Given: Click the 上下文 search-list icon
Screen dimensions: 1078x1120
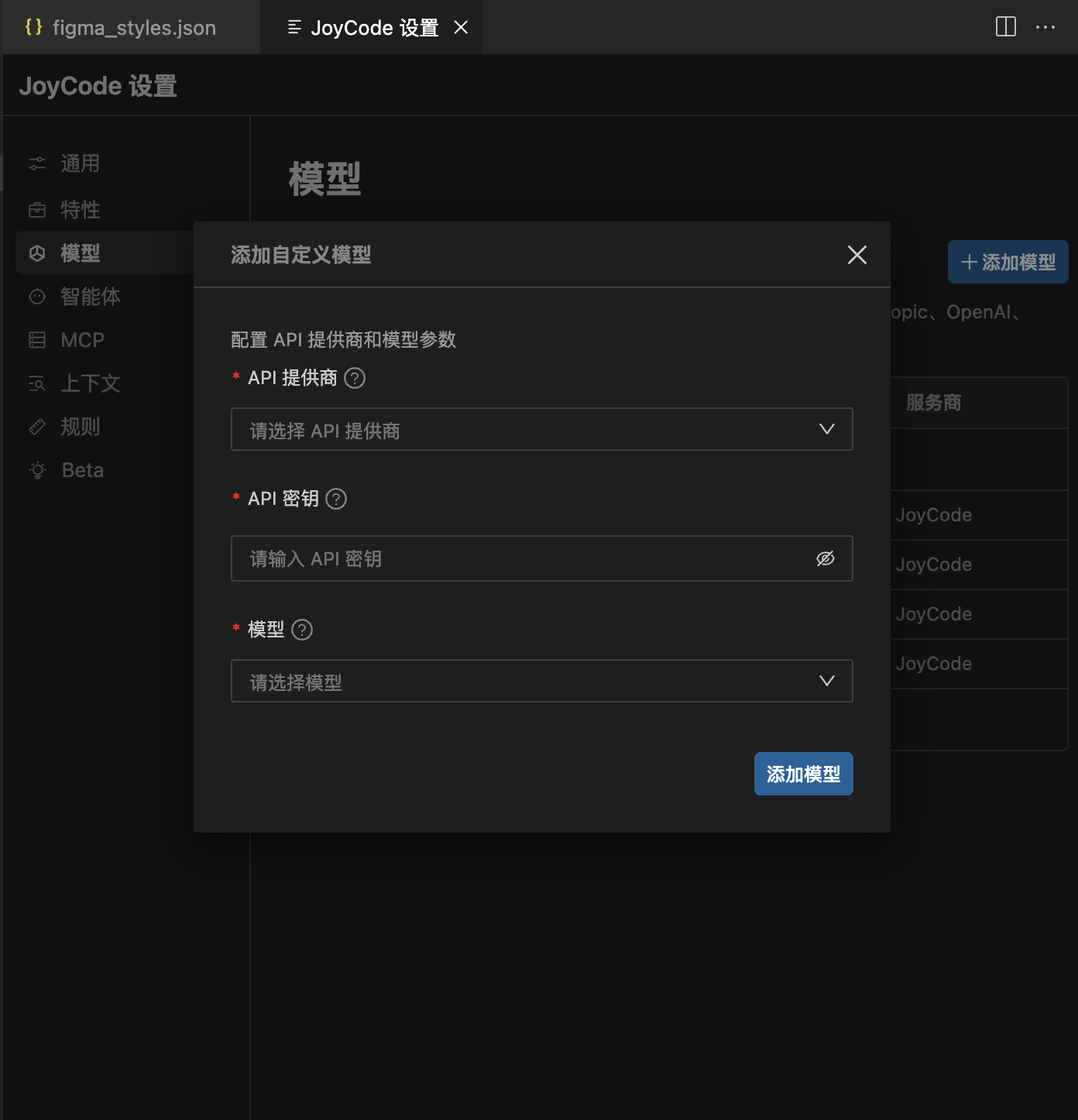Looking at the screenshot, I should 37,383.
